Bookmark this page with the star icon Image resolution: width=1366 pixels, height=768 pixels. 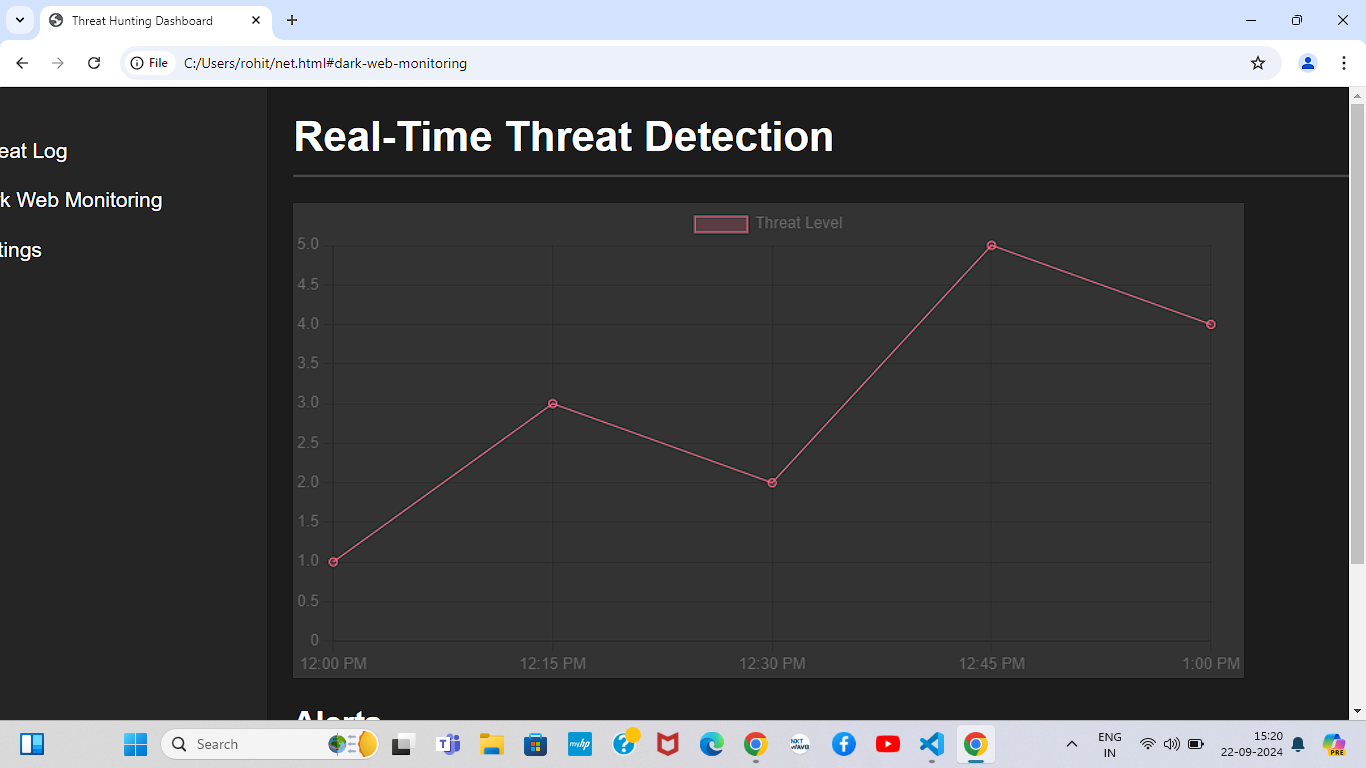[1258, 63]
